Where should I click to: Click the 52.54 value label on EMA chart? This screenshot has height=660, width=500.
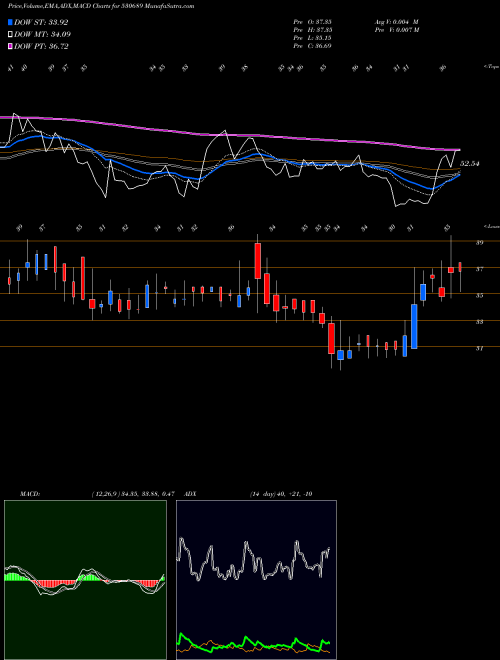[x=470, y=164]
